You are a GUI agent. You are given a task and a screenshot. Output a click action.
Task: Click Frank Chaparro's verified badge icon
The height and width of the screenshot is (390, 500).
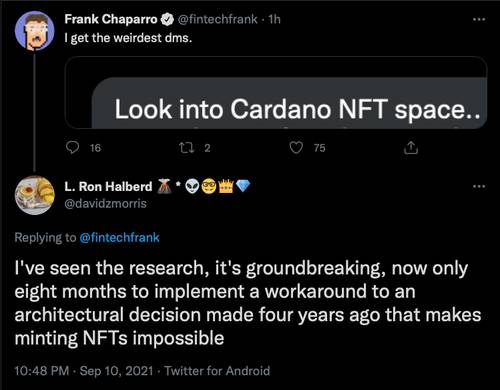[167, 20]
